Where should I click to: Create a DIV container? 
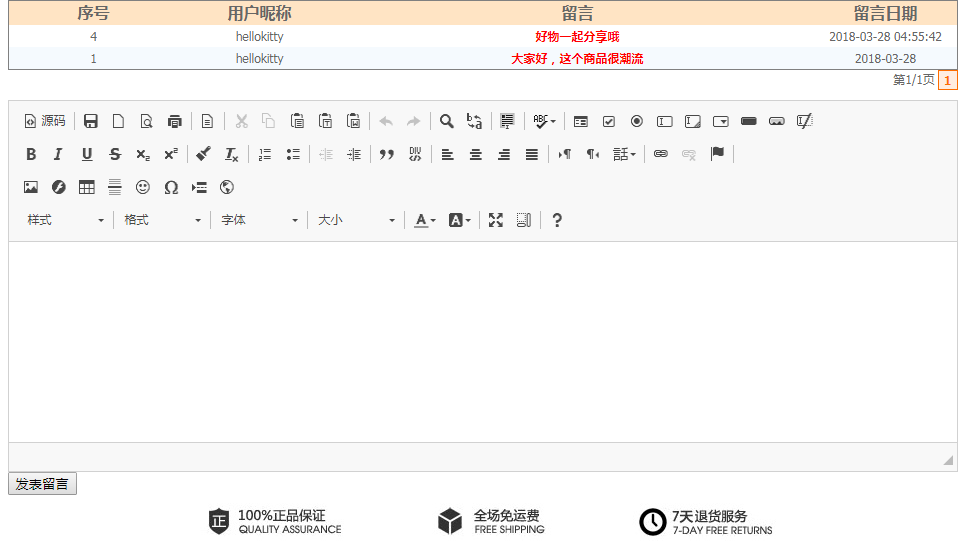coord(415,154)
